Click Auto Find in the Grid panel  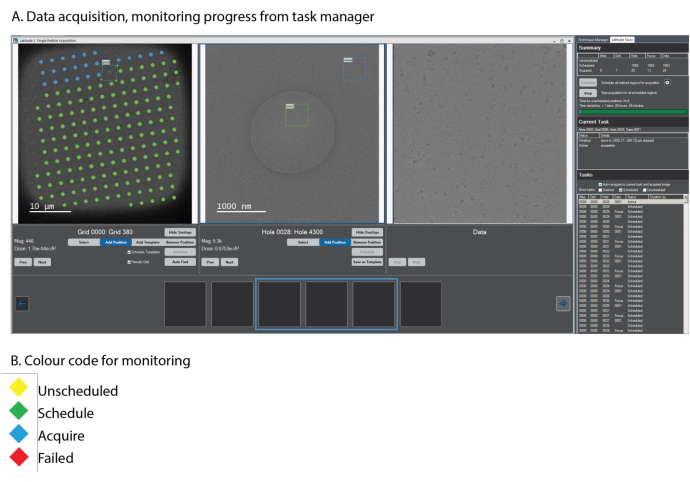(x=180, y=261)
